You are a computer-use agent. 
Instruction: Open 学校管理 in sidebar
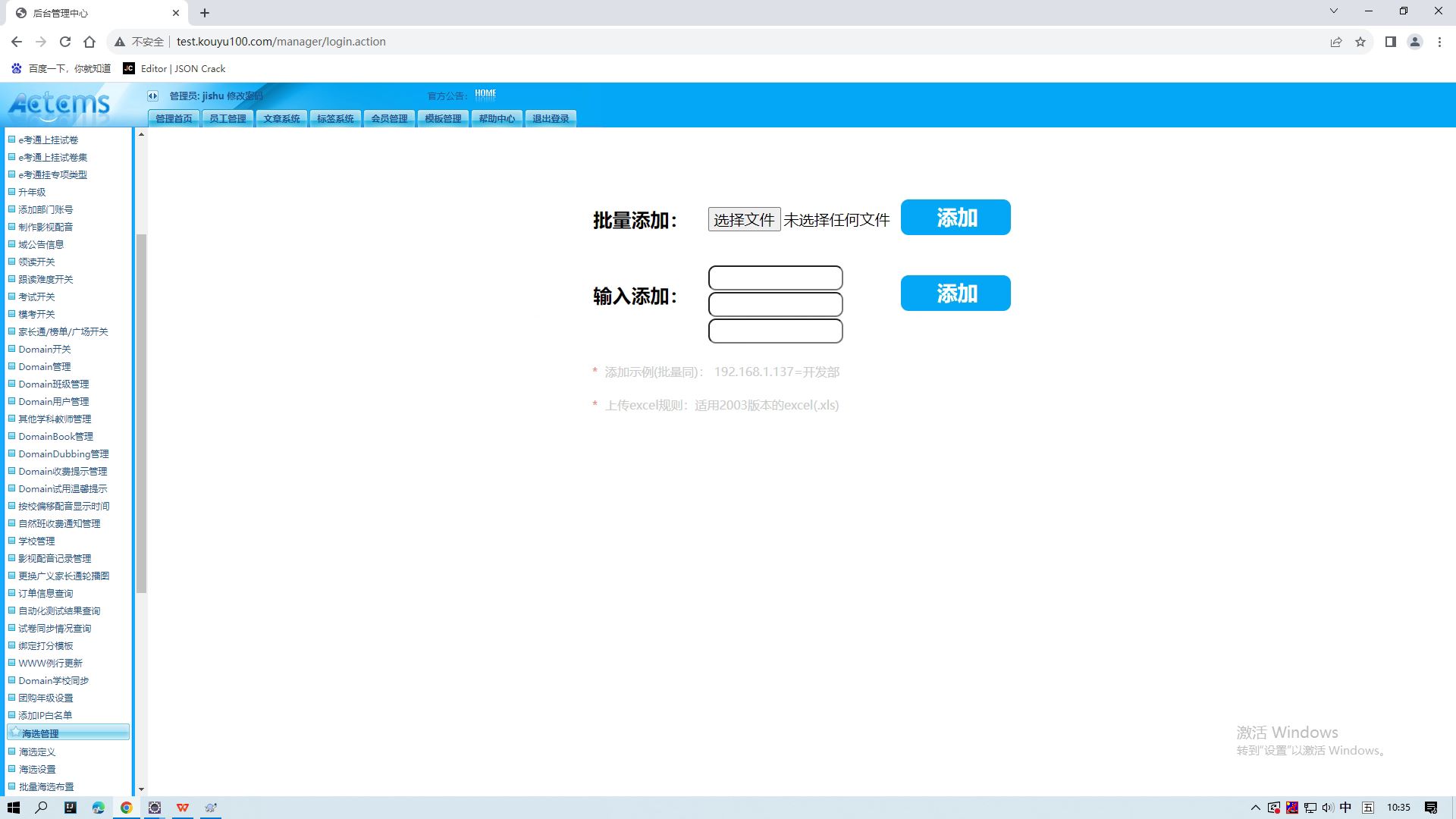click(x=36, y=541)
